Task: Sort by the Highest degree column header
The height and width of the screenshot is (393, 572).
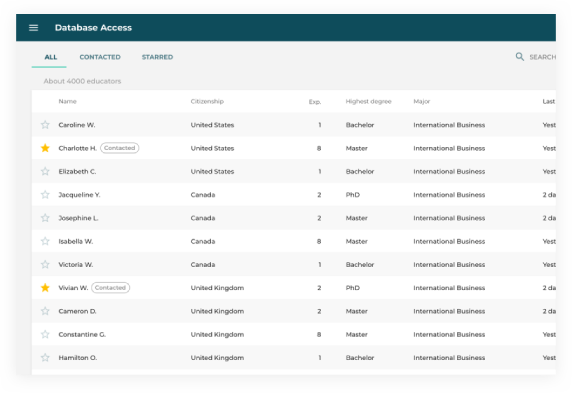Action: click(x=368, y=101)
